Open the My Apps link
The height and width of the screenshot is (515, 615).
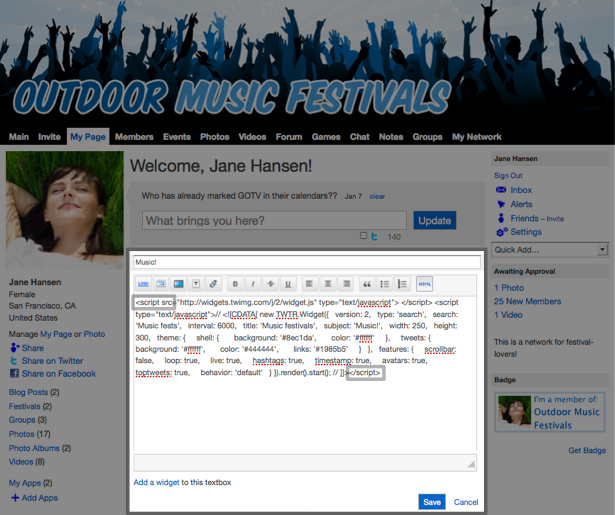(25, 483)
